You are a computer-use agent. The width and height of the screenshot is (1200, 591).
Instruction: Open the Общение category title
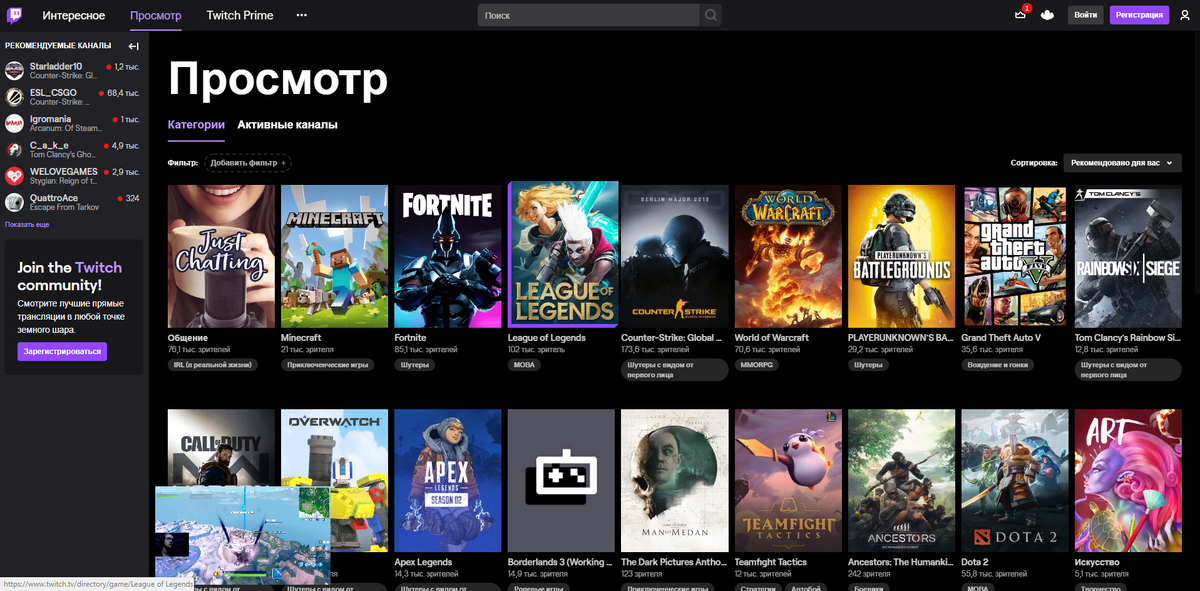[x=188, y=338]
